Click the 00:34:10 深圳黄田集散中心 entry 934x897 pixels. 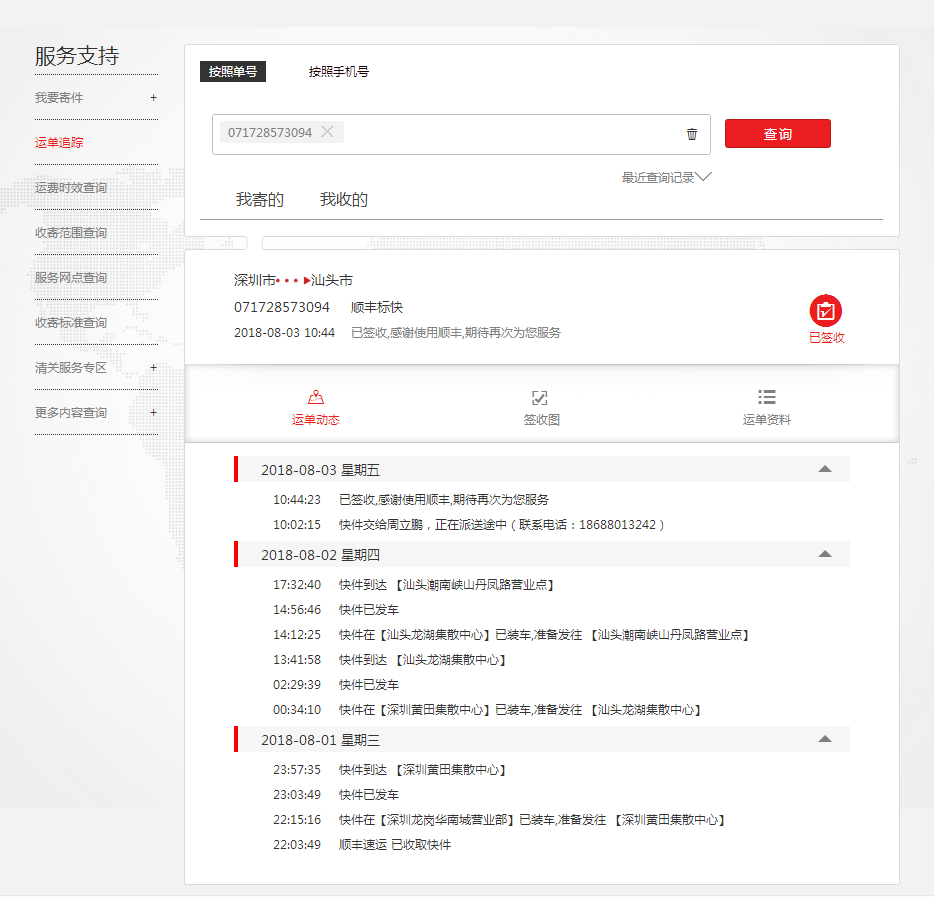click(487, 710)
